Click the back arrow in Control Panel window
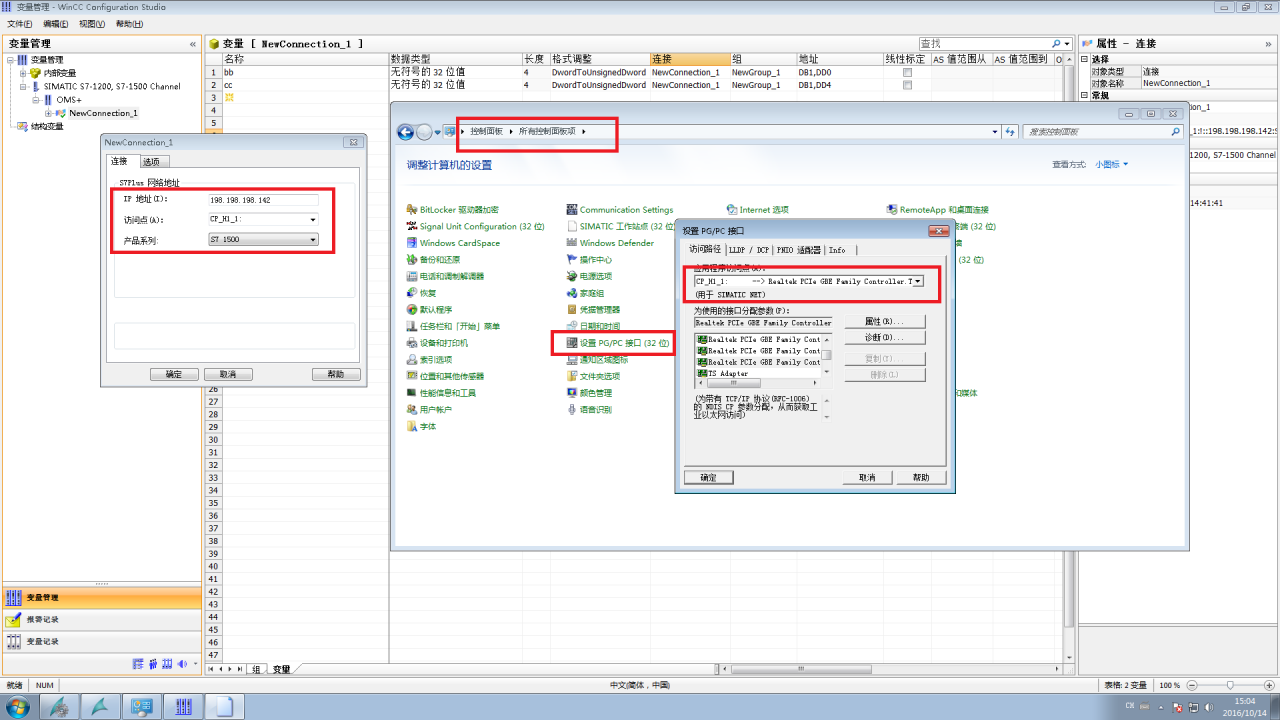This screenshot has height=720, width=1280. 405,132
